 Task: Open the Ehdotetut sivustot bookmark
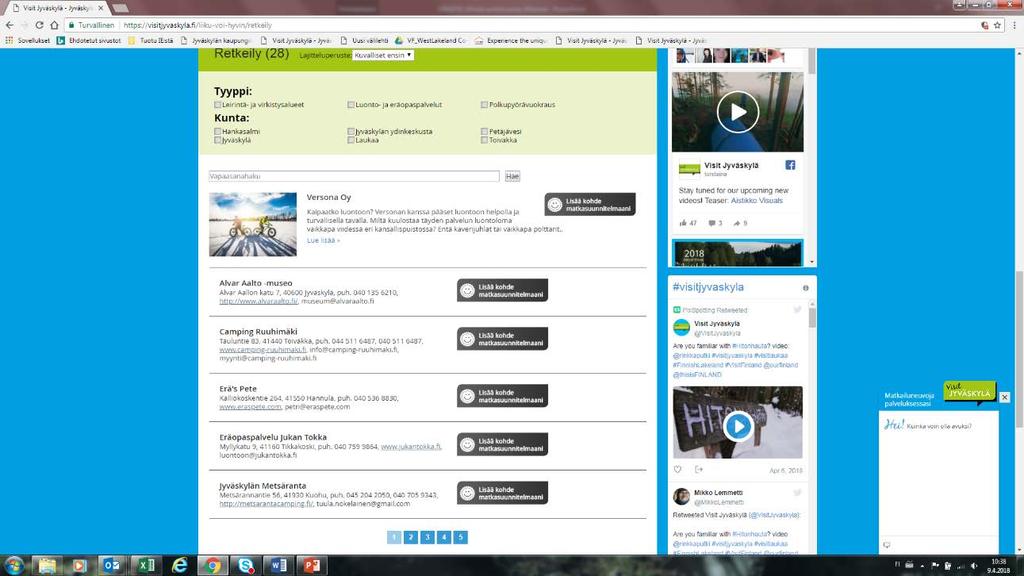pyautogui.click(x=89, y=40)
